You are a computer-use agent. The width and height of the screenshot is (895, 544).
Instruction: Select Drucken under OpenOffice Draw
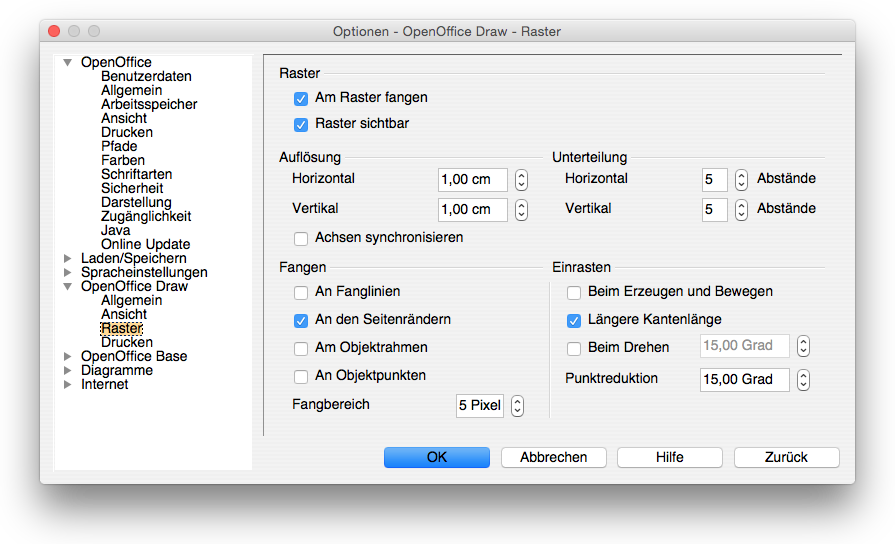(x=127, y=342)
